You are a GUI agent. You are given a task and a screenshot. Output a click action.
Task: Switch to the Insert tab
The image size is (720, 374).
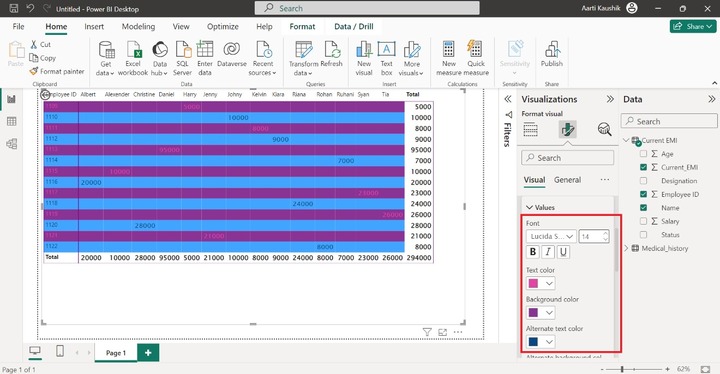[94, 27]
